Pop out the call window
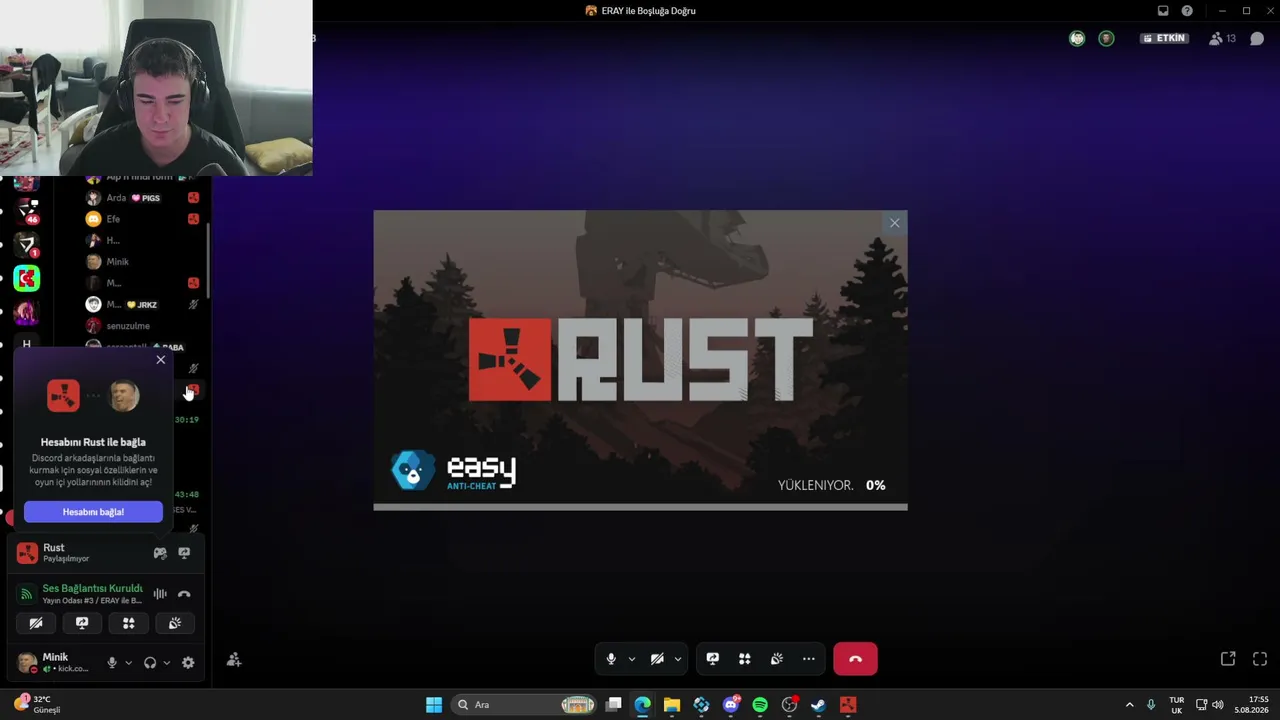Viewport: 1280px width, 720px height. (1228, 659)
